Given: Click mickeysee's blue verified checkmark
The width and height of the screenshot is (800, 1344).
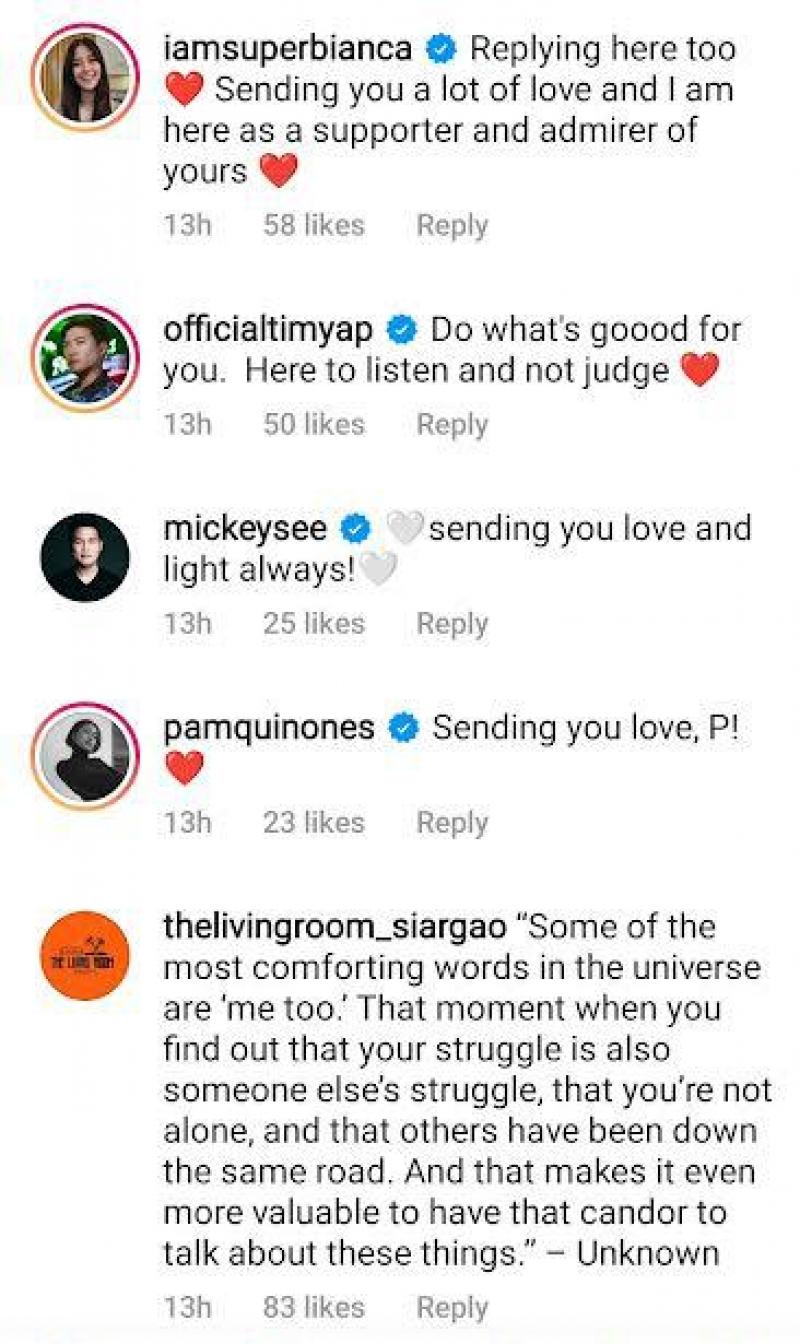Looking at the screenshot, I should pos(357,528).
